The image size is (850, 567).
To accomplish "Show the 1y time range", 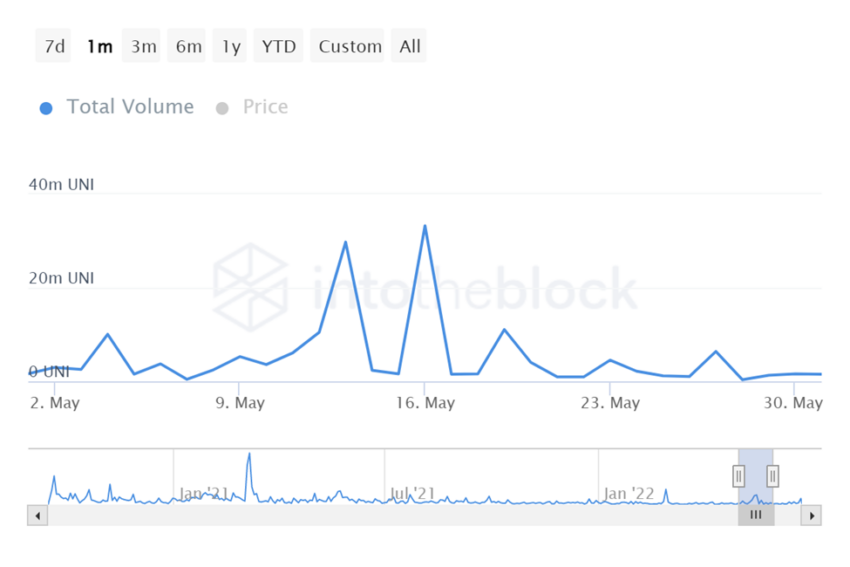I will [x=231, y=46].
